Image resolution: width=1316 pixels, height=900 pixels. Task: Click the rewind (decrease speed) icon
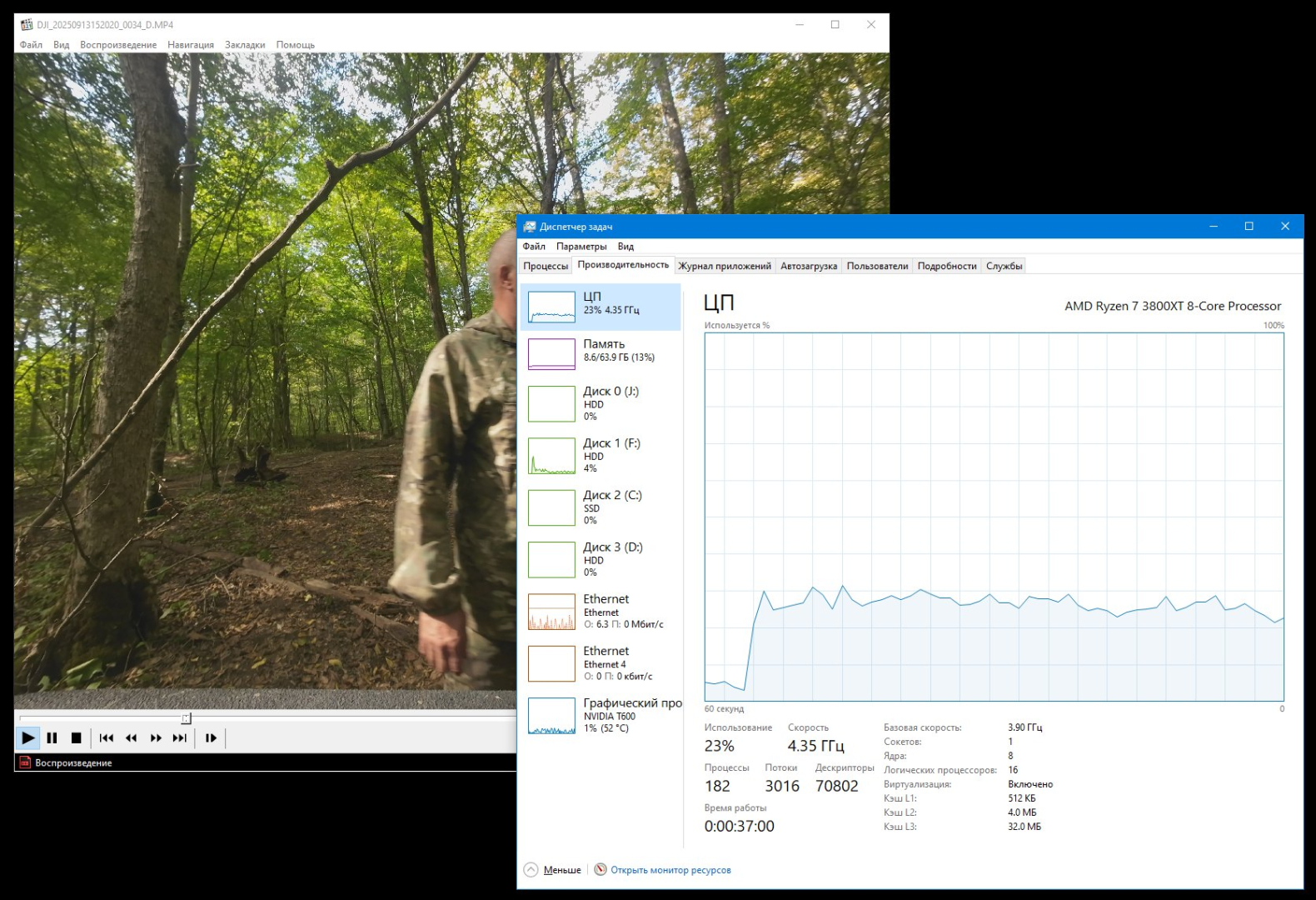click(x=131, y=737)
